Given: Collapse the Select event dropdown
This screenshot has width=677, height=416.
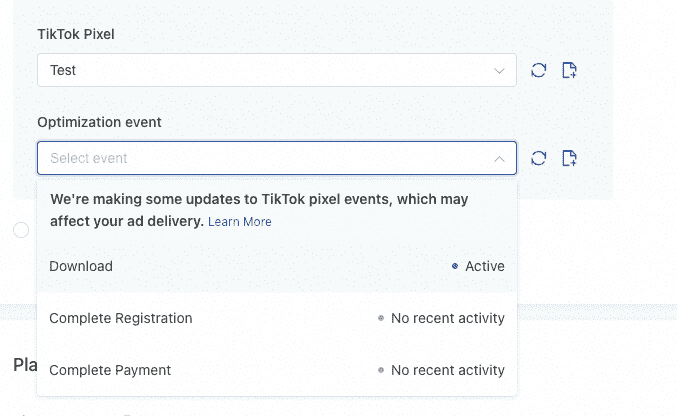Looking at the screenshot, I should click(x=277, y=158).
